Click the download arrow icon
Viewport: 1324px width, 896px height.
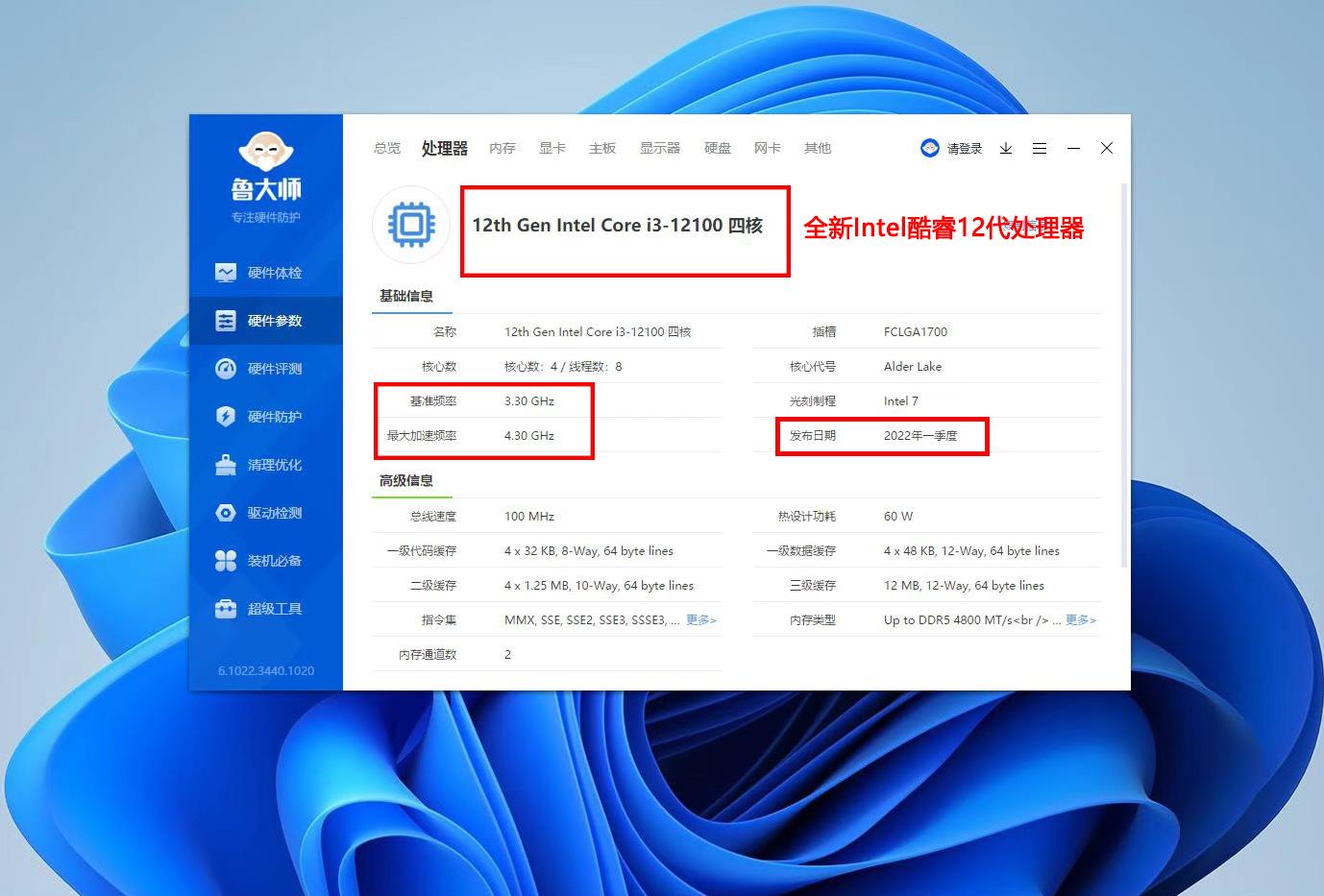coord(1006,148)
